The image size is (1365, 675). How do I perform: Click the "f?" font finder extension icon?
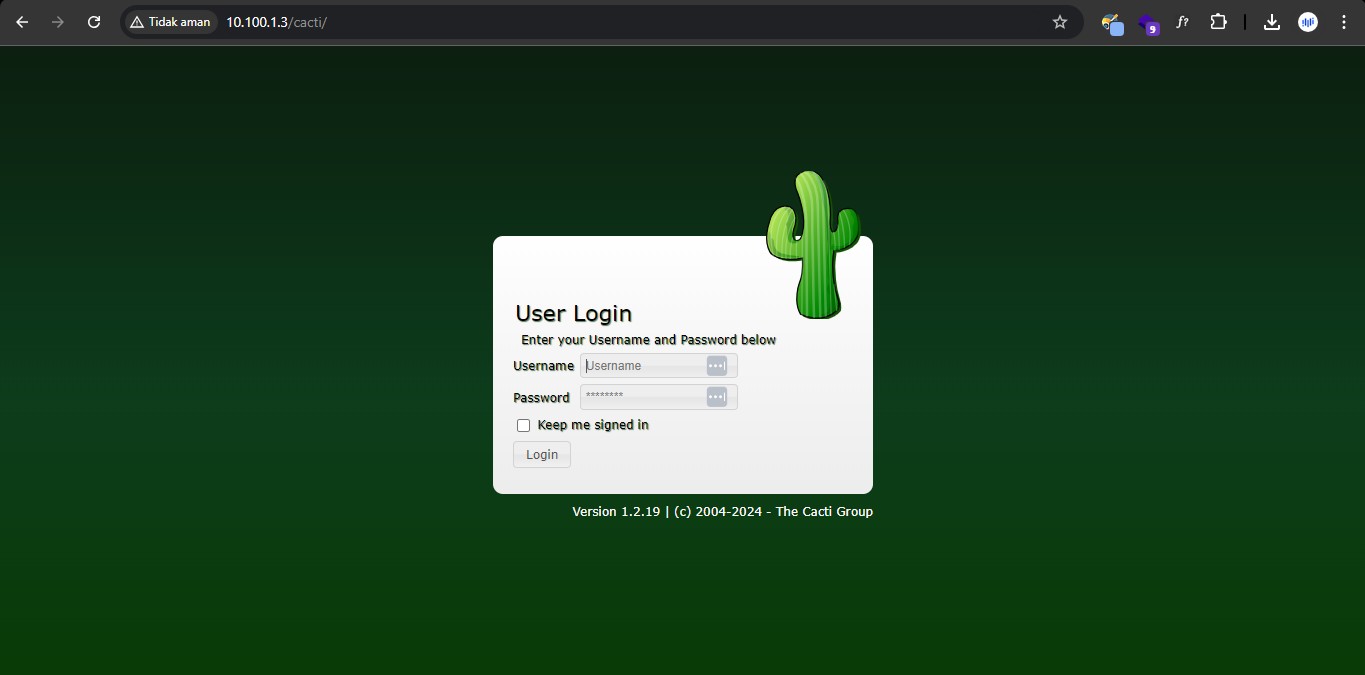tap(1182, 22)
